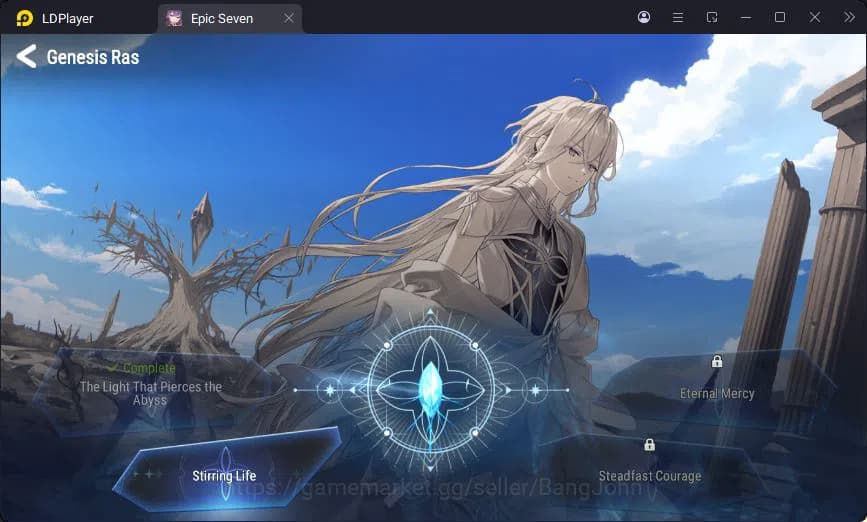Switch to the Epic Seven tab
Image resolution: width=867 pixels, height=522 pixels.
(222, 18)
